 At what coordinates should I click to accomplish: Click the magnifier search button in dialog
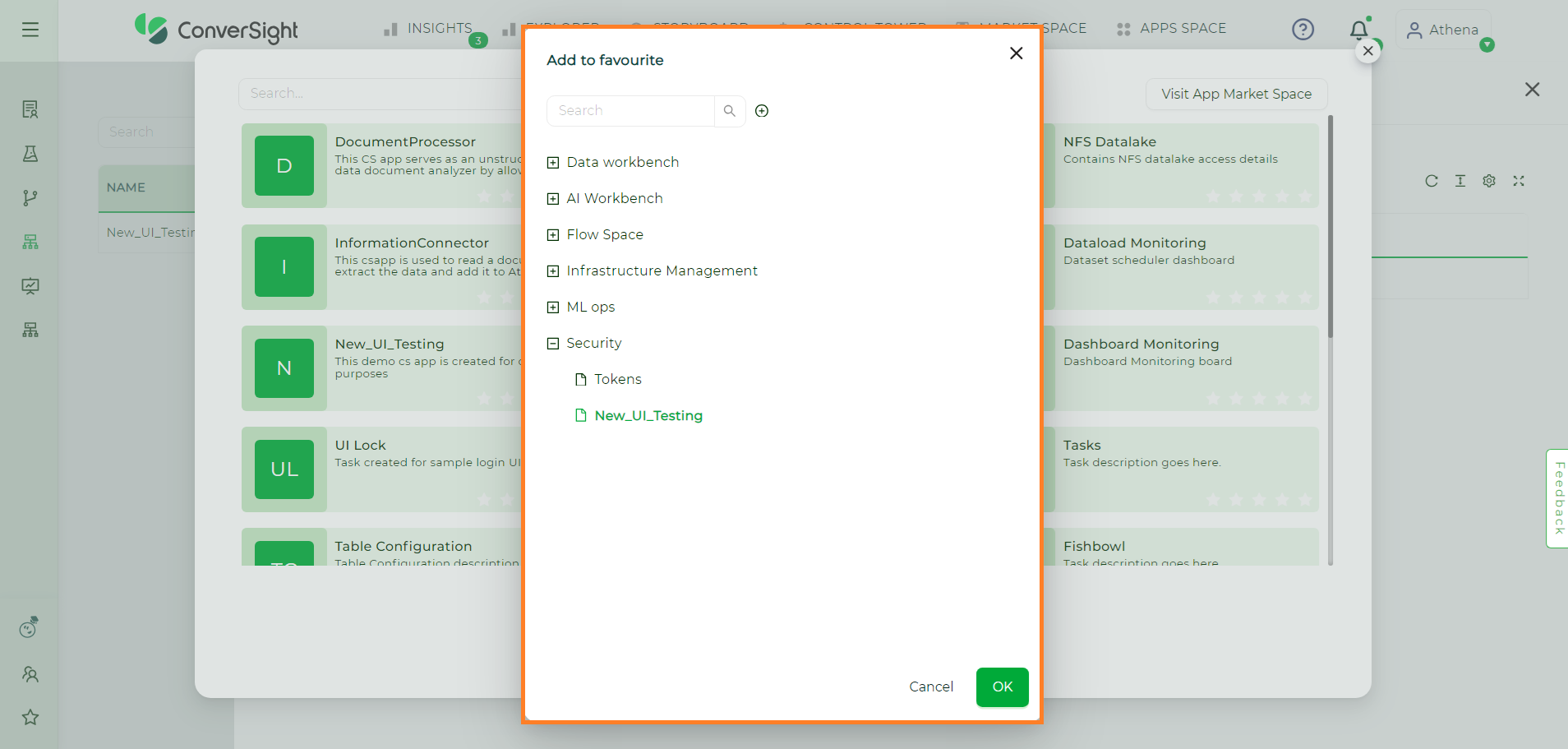[730, 111]
